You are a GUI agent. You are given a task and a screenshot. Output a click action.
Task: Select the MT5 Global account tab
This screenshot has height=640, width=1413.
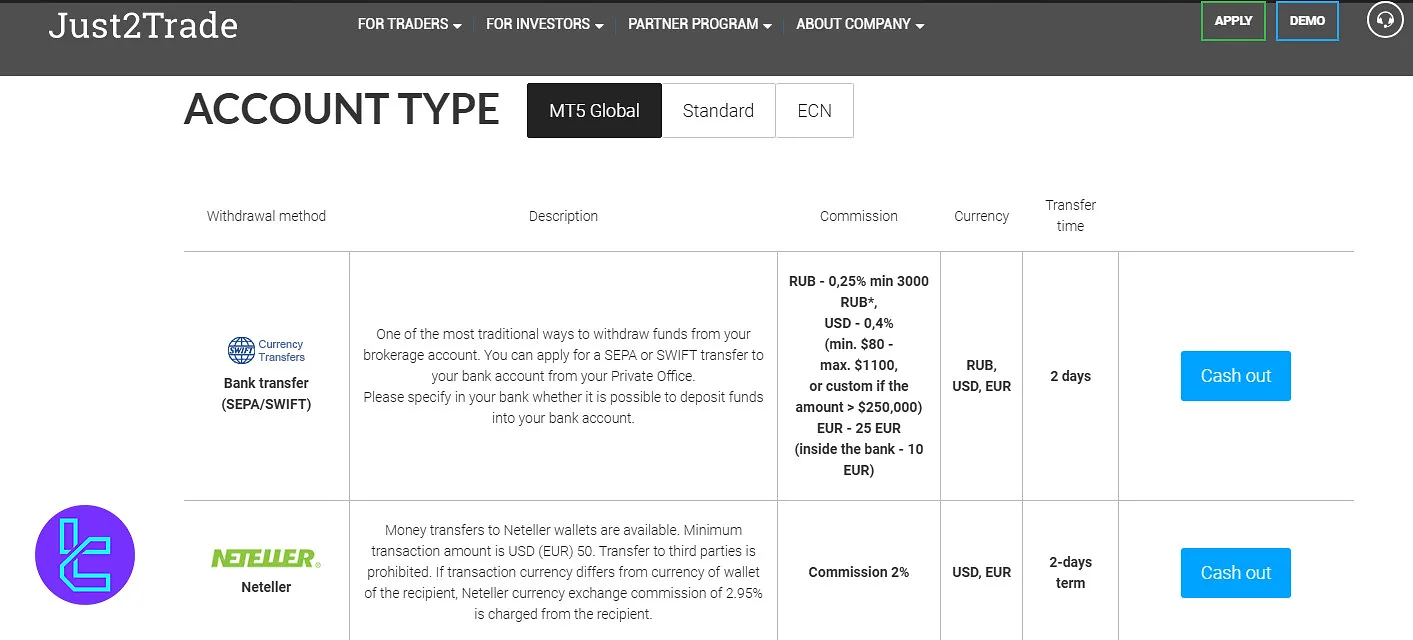pyautogui.click(x=594, y=111)
